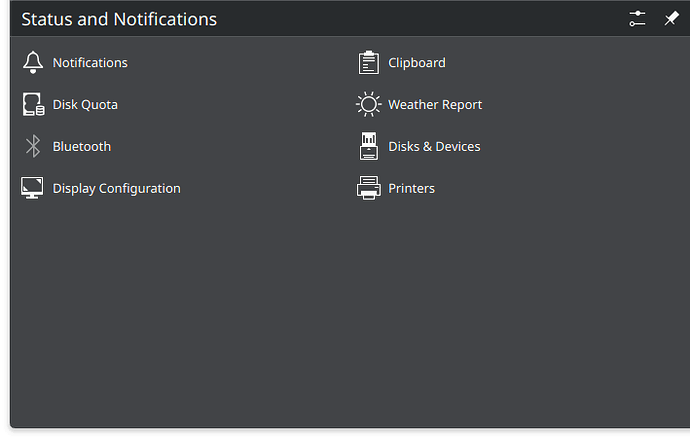Click the Disks & Devices text label
The height and width of the screenshot is (437, 690).
coord(434,146)
